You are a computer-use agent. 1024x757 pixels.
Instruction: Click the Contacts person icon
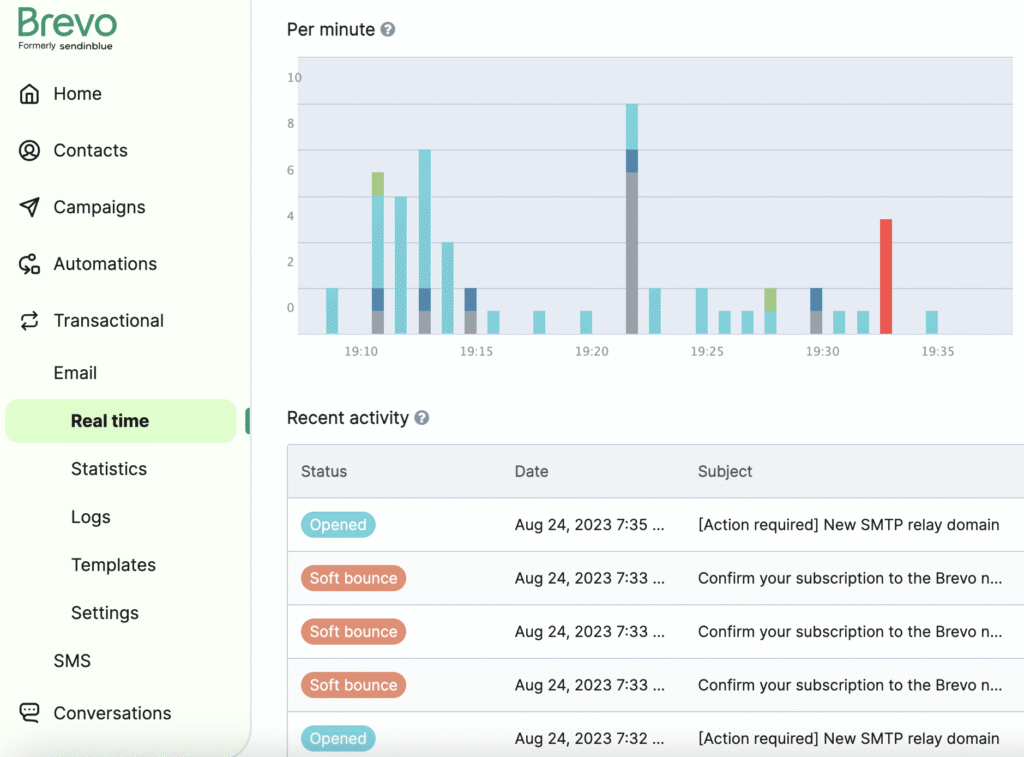coord(30,151)
